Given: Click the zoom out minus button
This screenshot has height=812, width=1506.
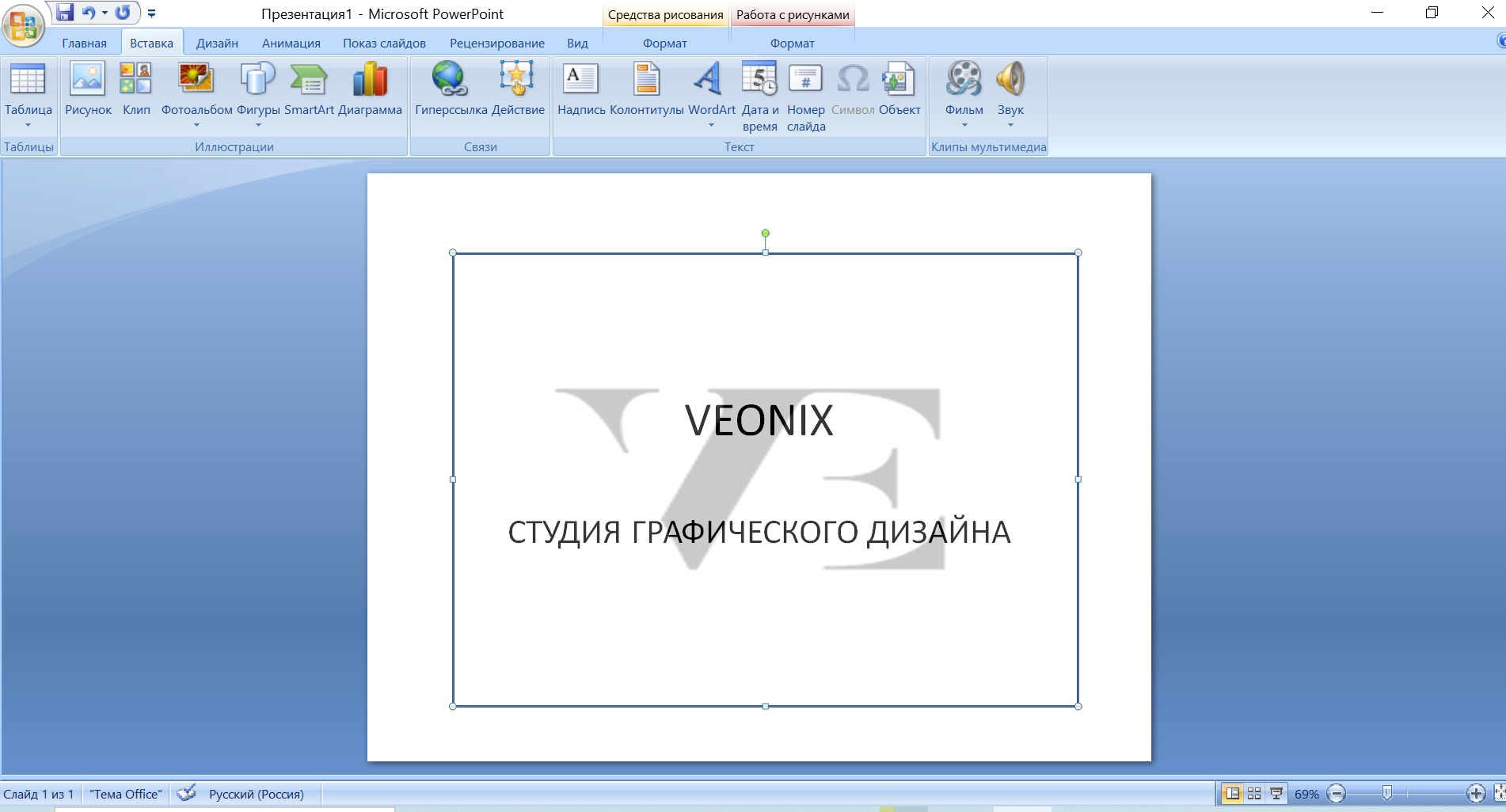Looking at the screenshot, I should click(x=1337, y=794).
